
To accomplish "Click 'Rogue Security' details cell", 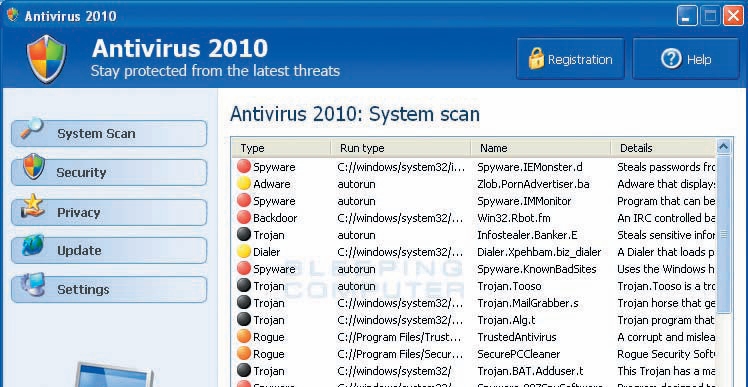I will click(x=666, y=354).
